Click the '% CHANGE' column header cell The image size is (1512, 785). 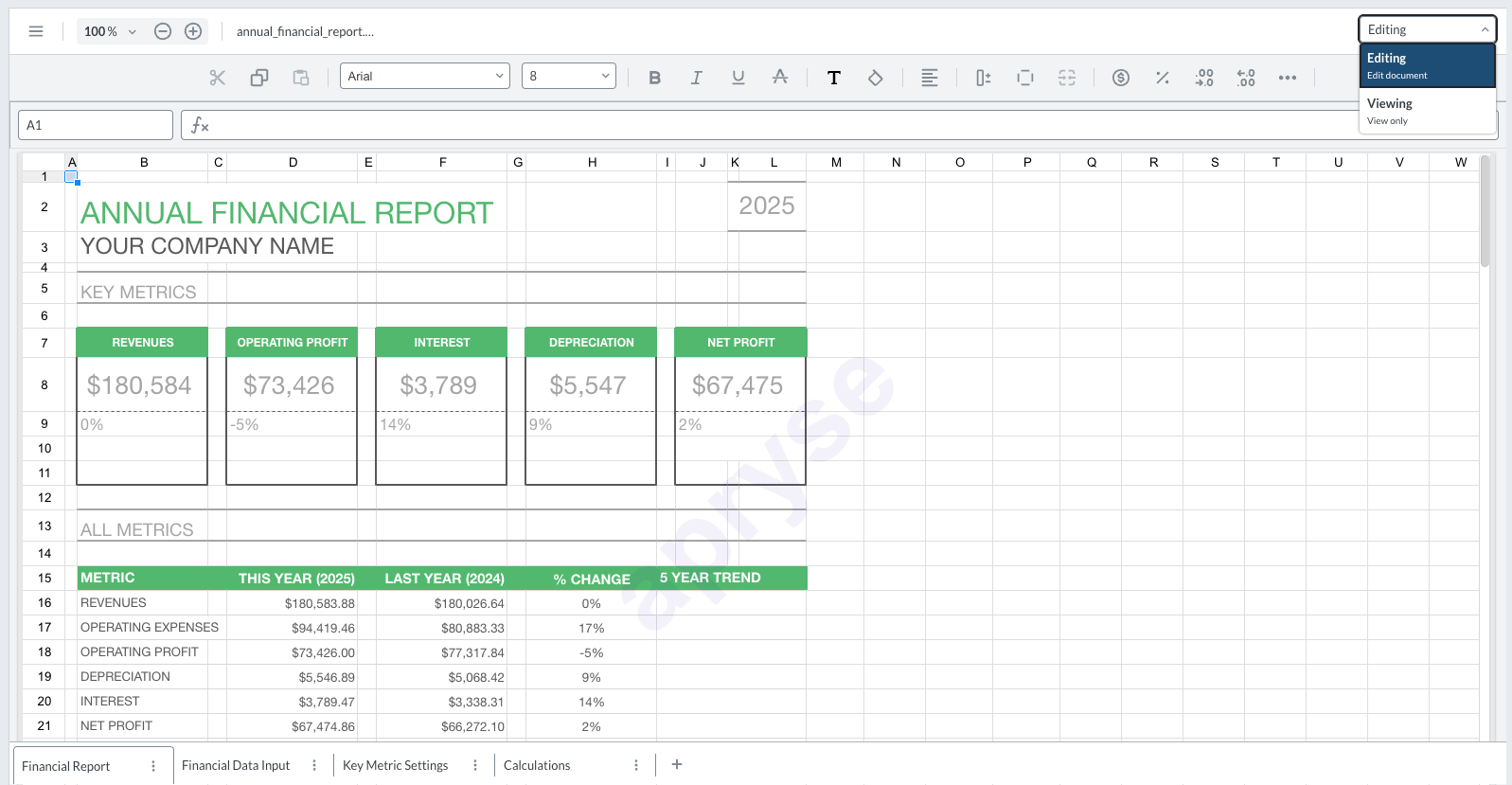592,579
